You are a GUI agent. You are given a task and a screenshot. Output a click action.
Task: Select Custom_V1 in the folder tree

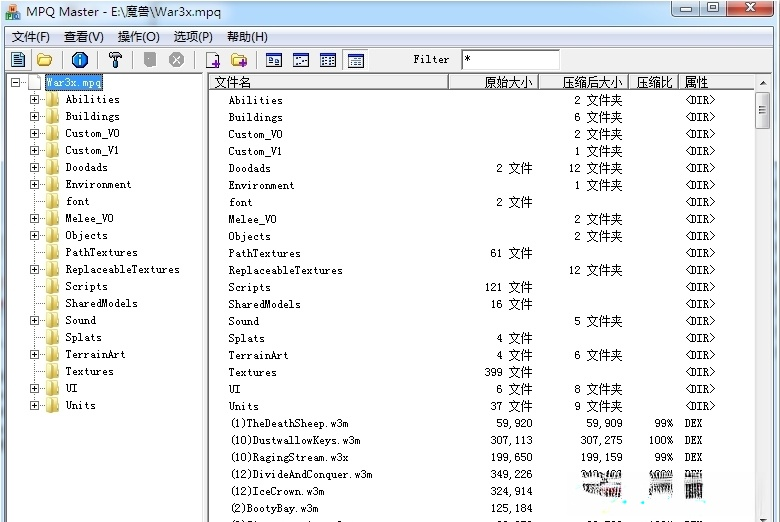coord(92,150)
